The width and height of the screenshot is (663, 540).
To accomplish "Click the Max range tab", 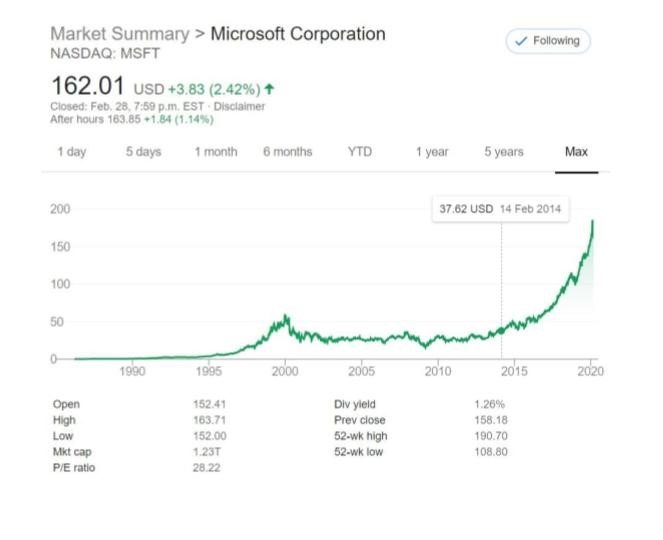I will (576, 152).
